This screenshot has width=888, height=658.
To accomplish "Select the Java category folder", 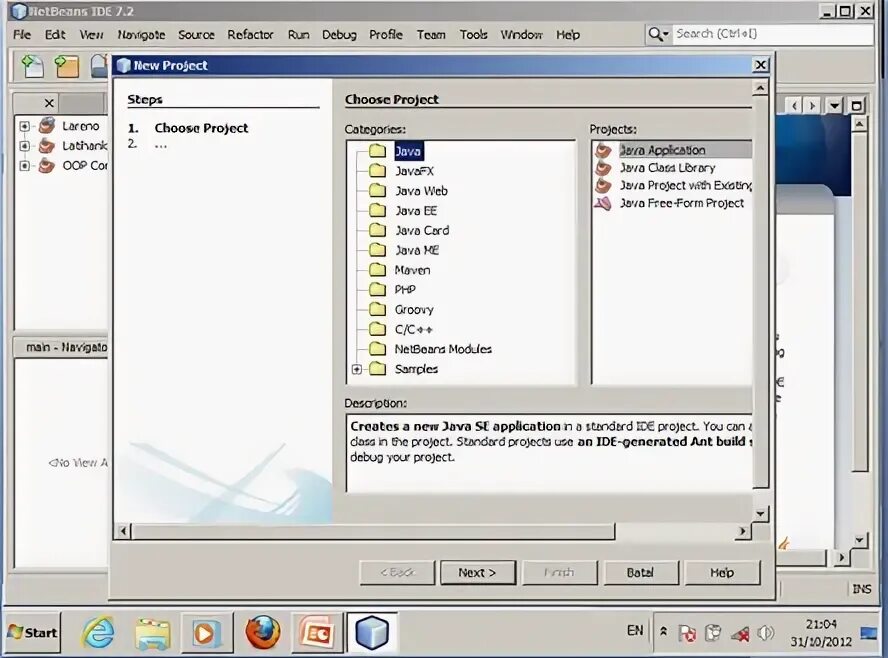I will coord(407,151).
